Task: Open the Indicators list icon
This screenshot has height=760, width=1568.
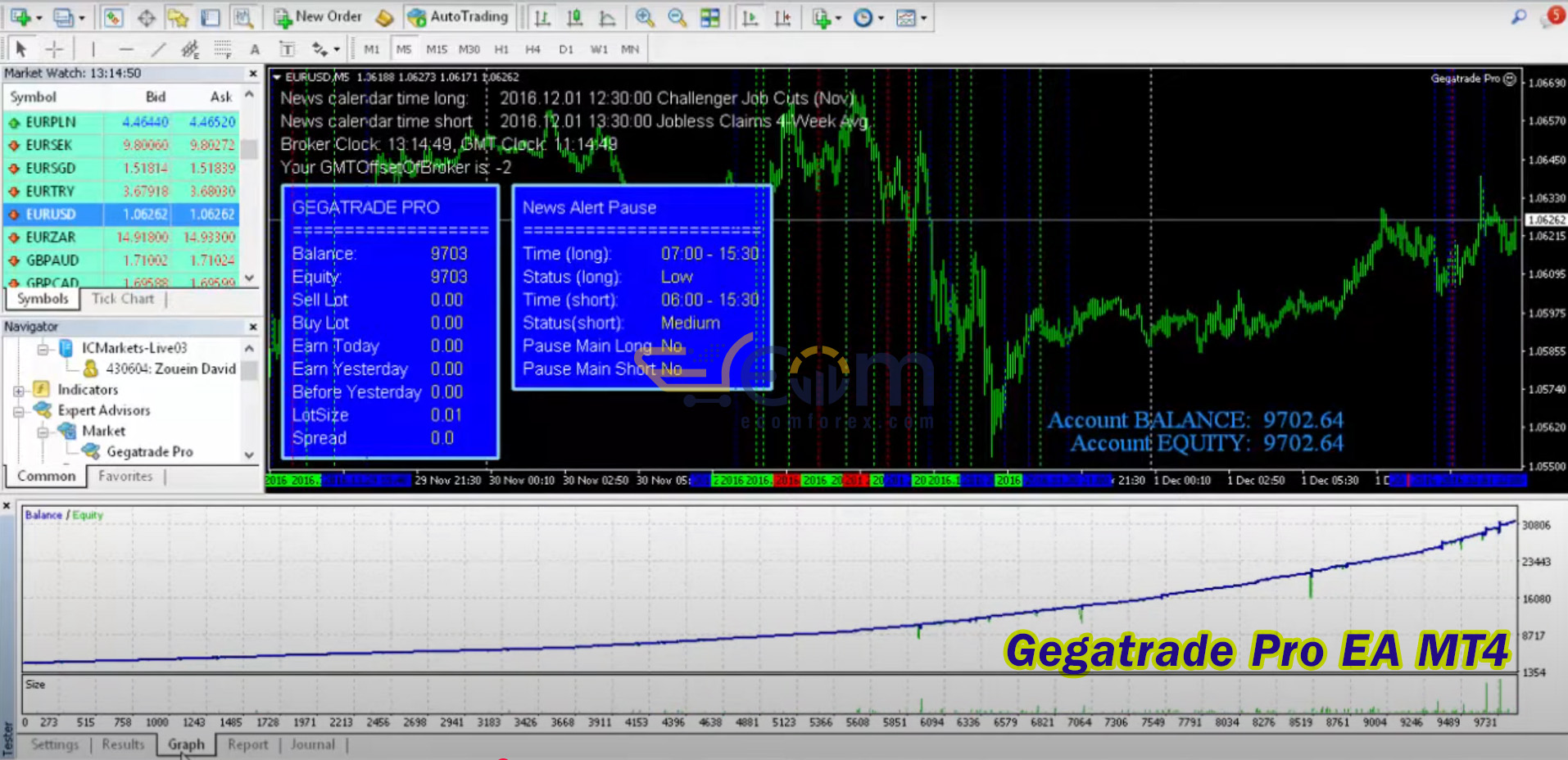Action: tap(821, 17)
